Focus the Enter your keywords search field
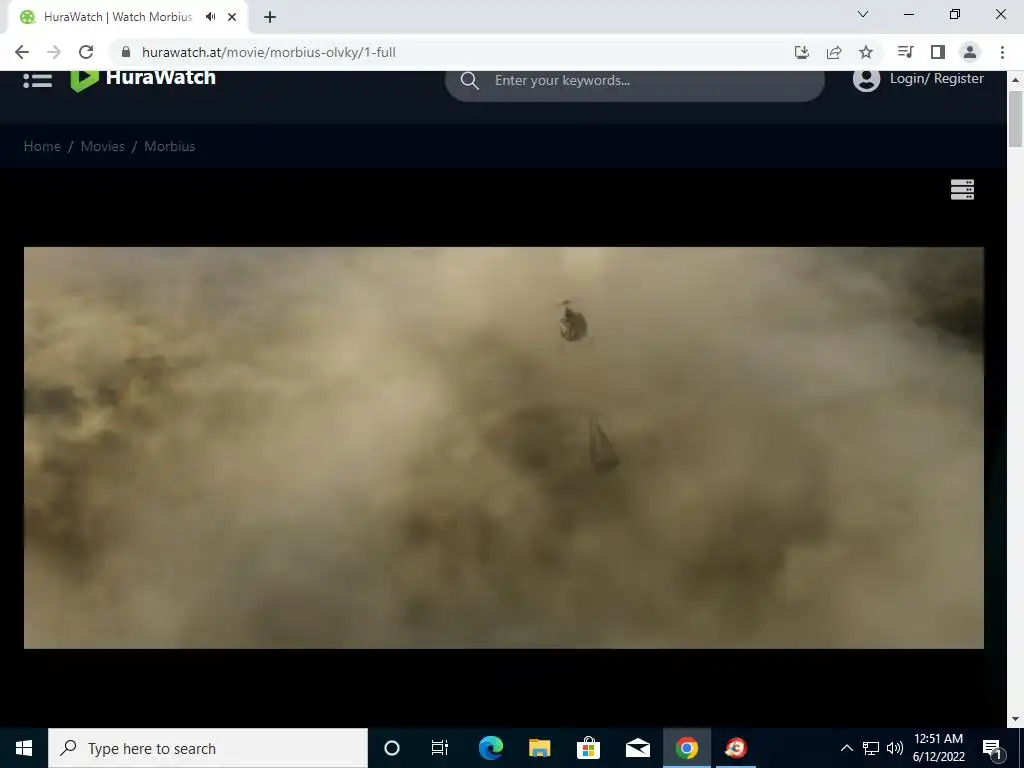Screen dimensions: 1024x768 click(x=634, y=82)
